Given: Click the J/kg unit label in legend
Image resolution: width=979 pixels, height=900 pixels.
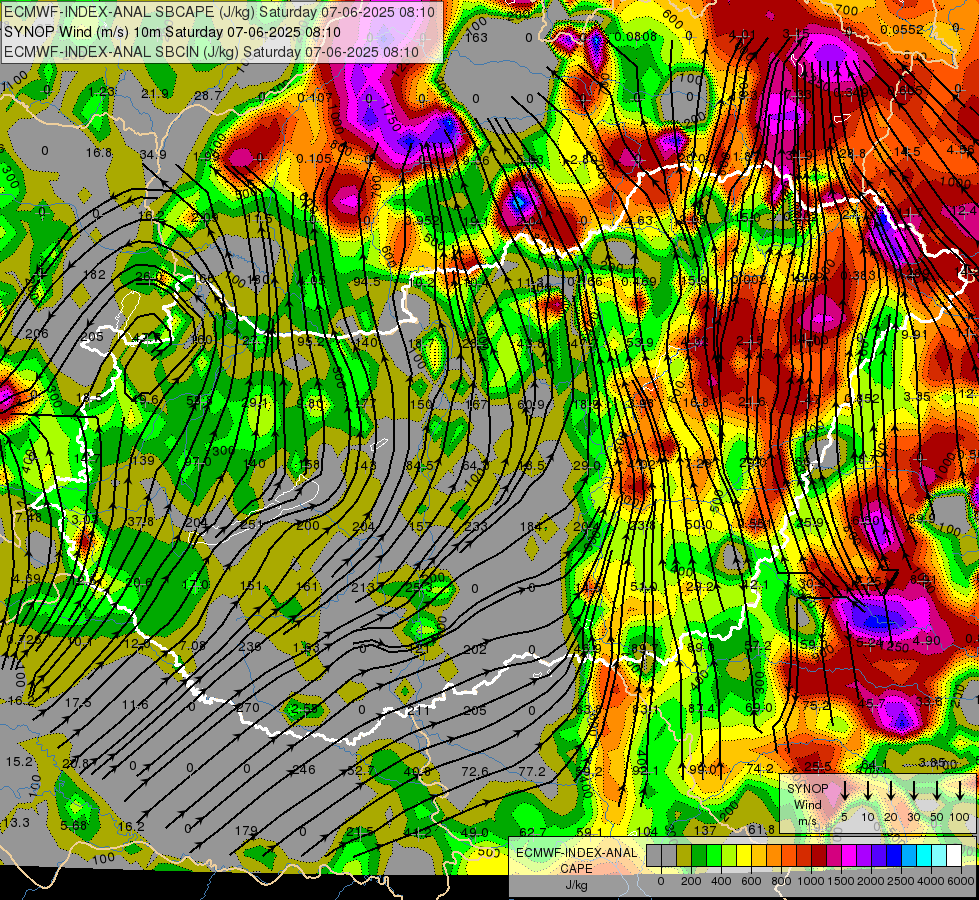Looking at the screenshot, I should 577,885.
